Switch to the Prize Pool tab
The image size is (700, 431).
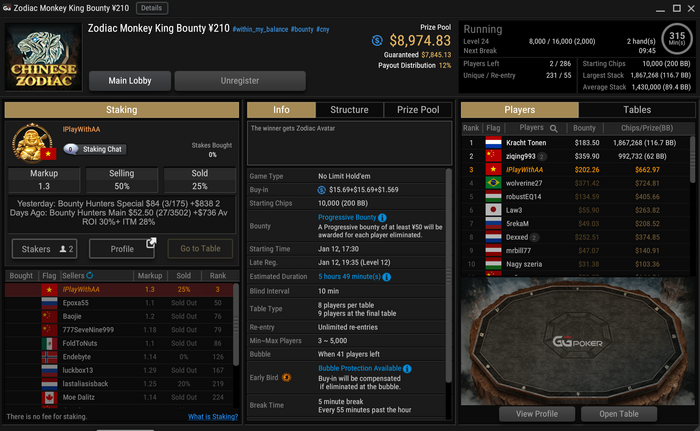418,110
